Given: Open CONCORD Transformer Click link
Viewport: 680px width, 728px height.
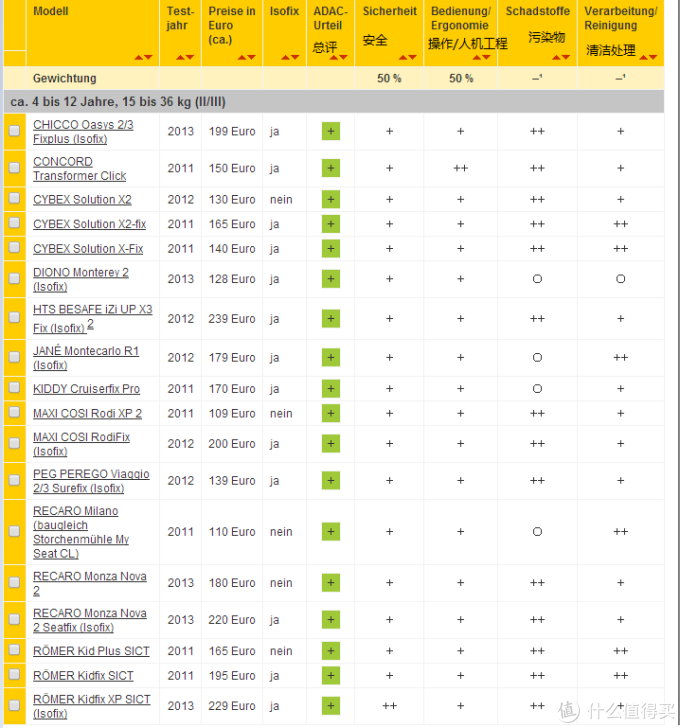Looking at the screenshot, I should point(79,169).
